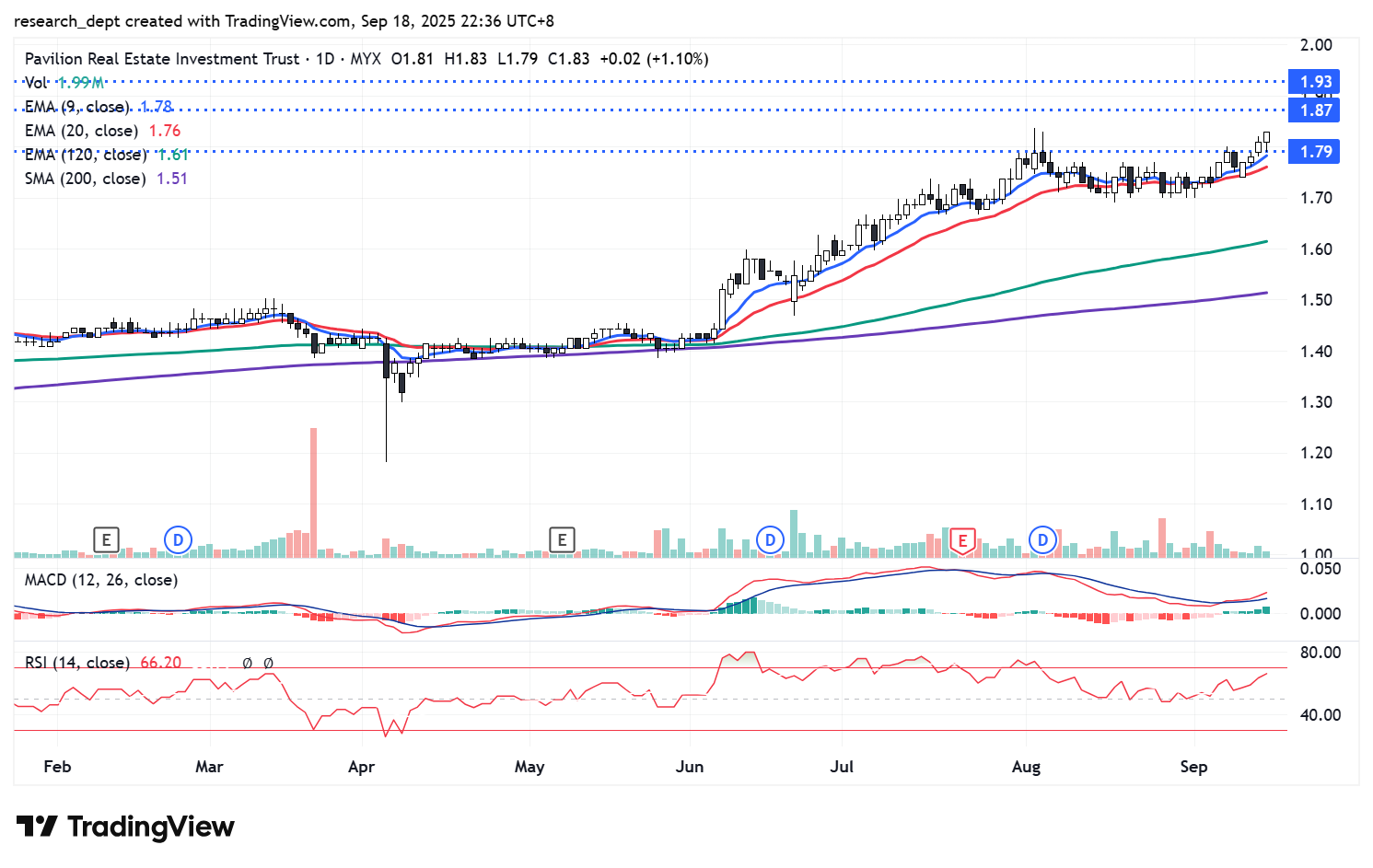Open the dividend D marker in mid-June

coord(770,539)
